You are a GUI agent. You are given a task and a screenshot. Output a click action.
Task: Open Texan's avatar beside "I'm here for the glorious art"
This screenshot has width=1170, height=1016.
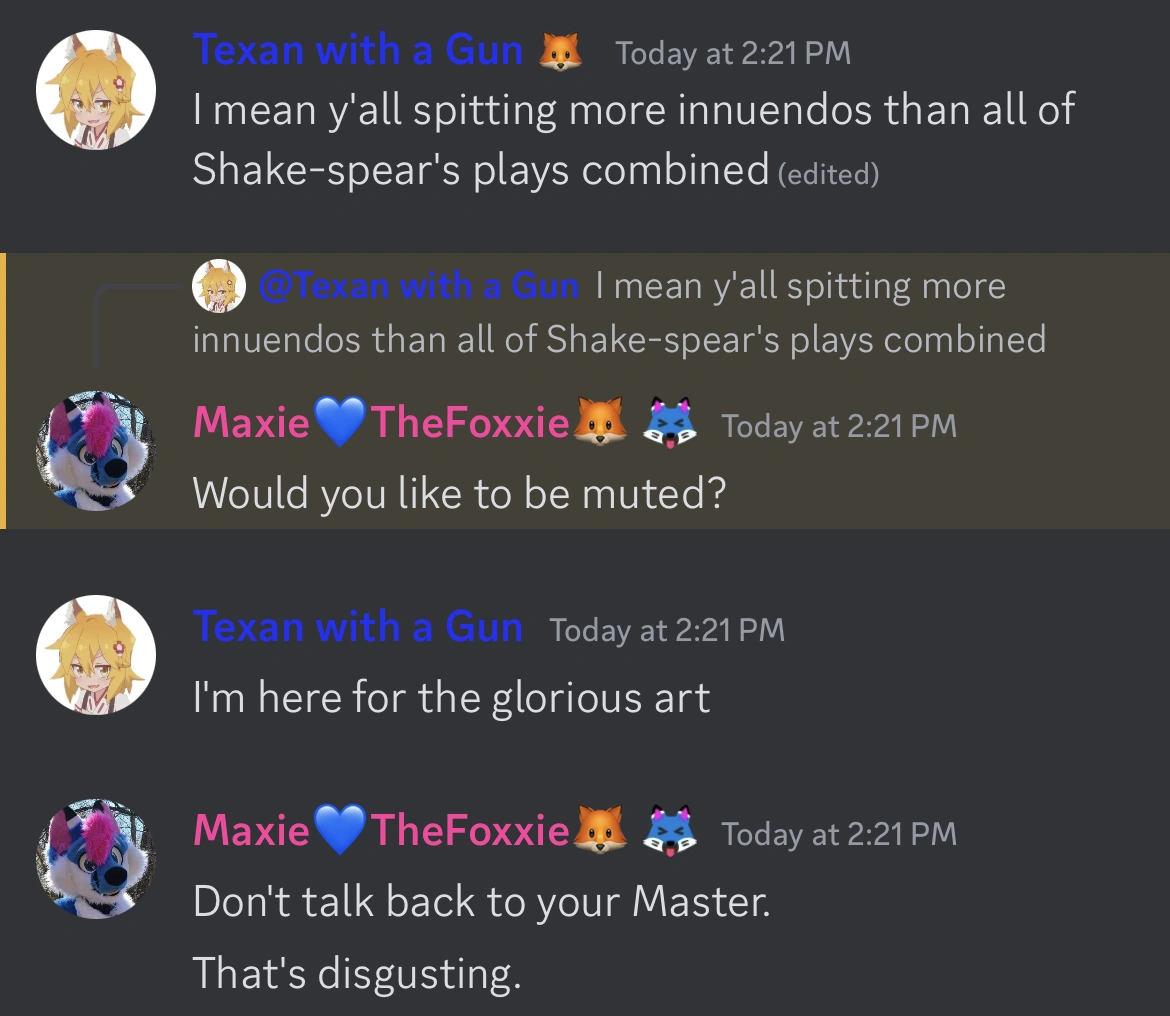point(96,655)
